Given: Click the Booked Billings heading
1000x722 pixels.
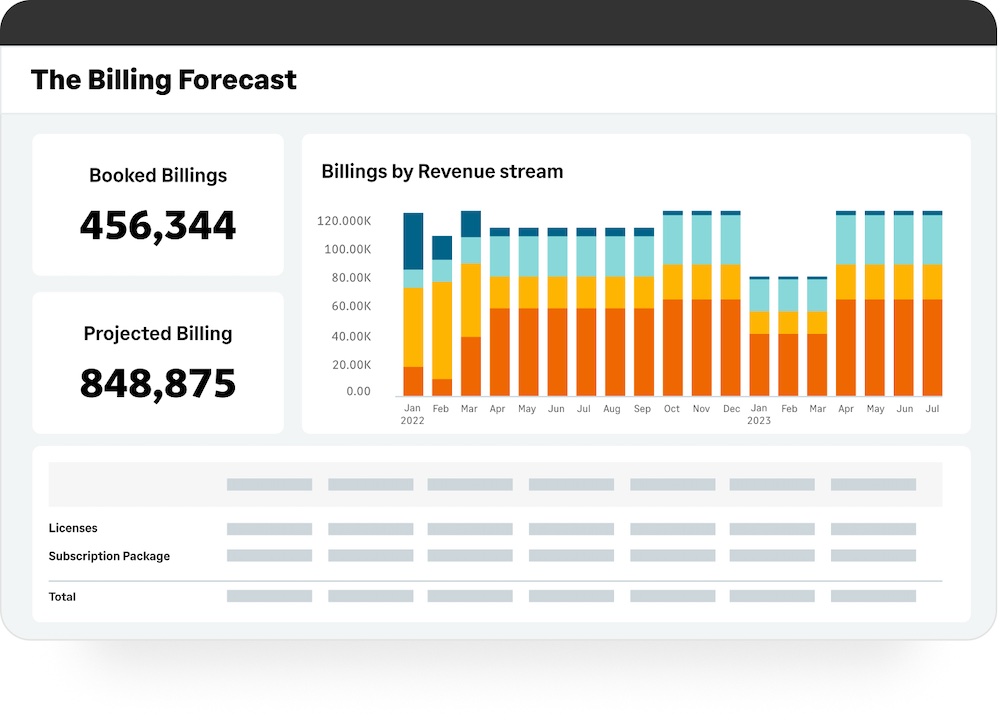Looking at the screenshot, I should (x=158, y=176).
